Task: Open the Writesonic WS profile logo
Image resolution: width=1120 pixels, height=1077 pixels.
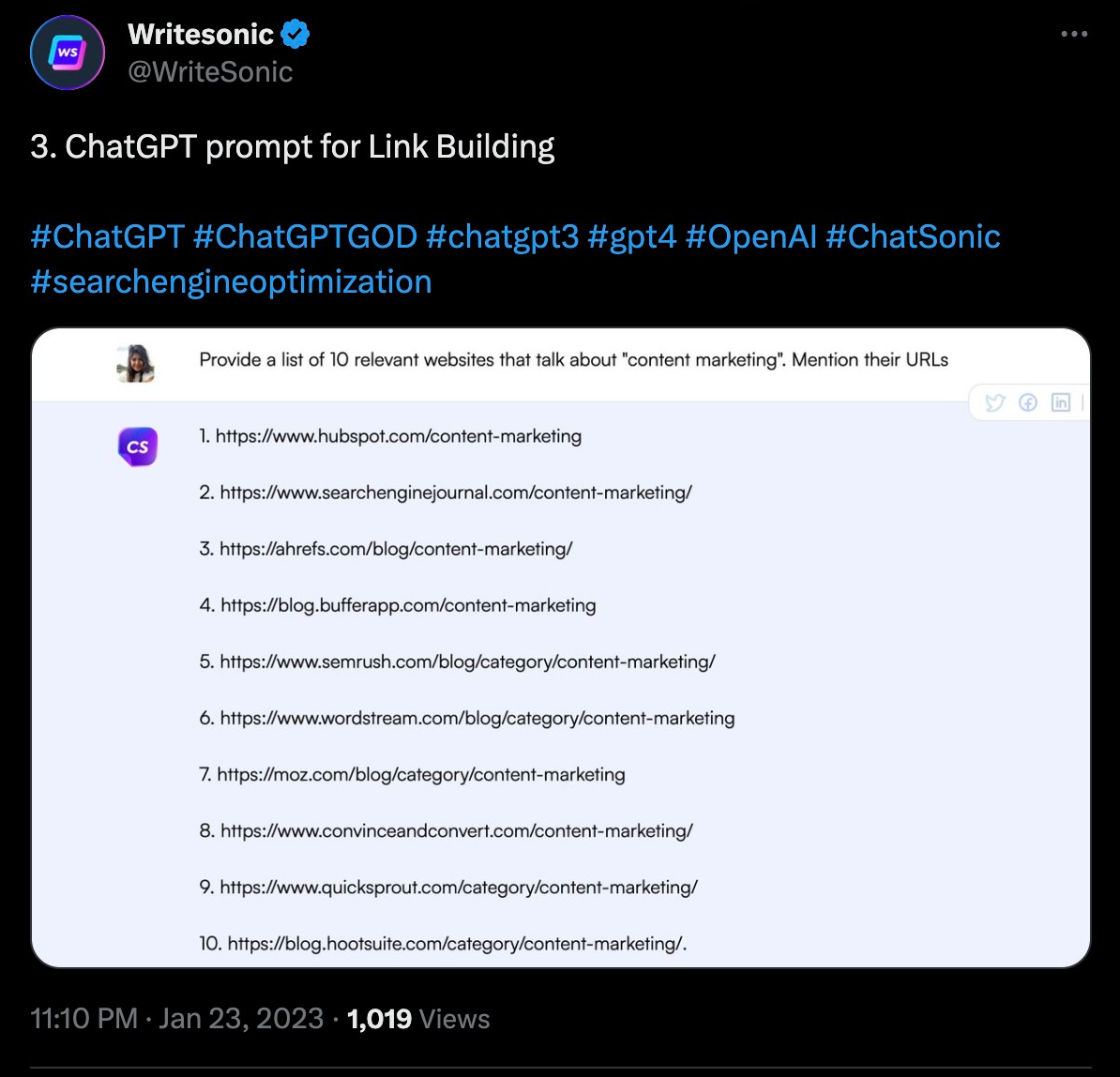Action: click(x=67, y=52)
